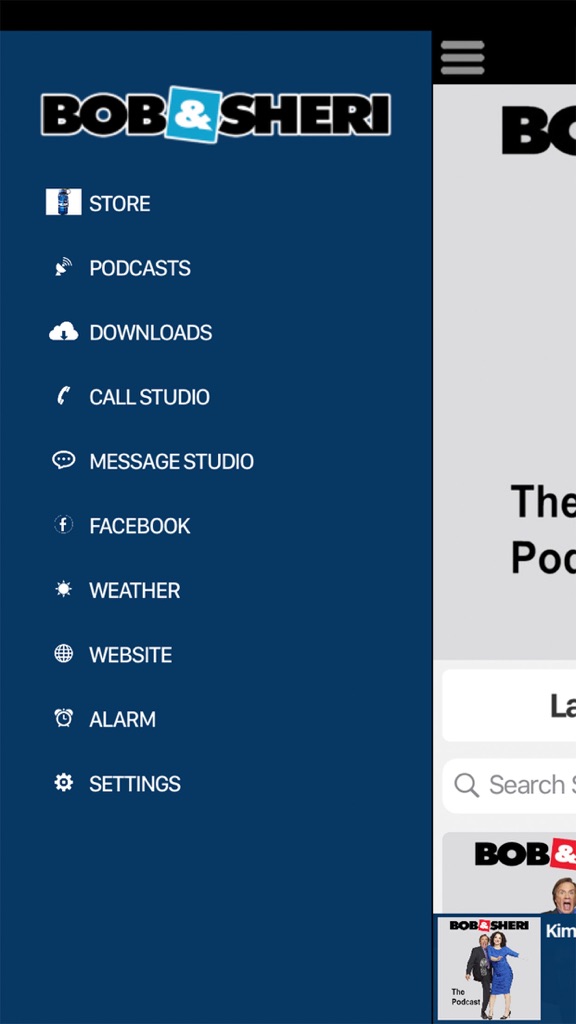Viewport: 576px width, 1024px height.
Task: Open WEBSITE menu entry
Action: point(131,655)
